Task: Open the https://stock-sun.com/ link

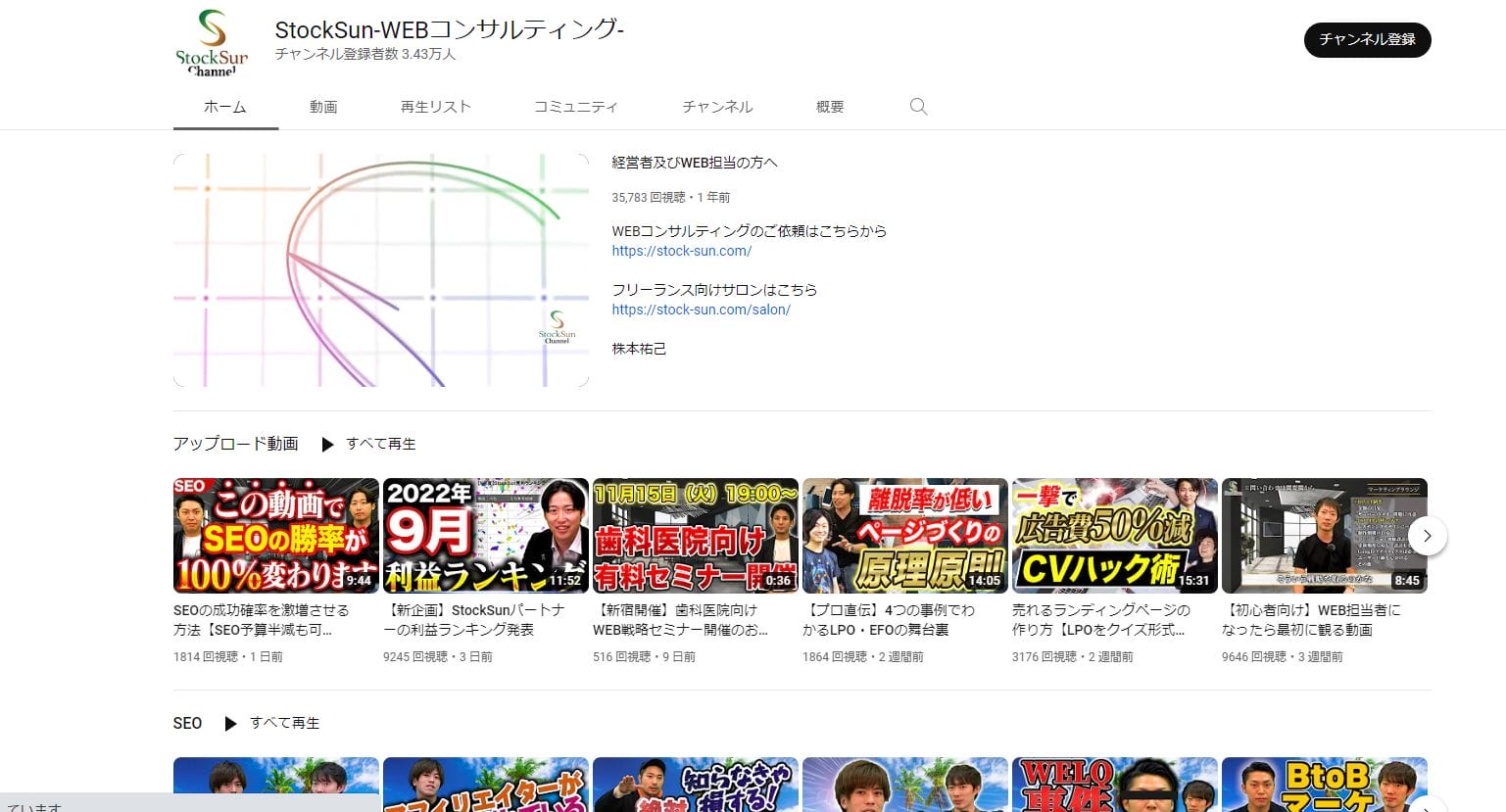Action: coord(681,251)
